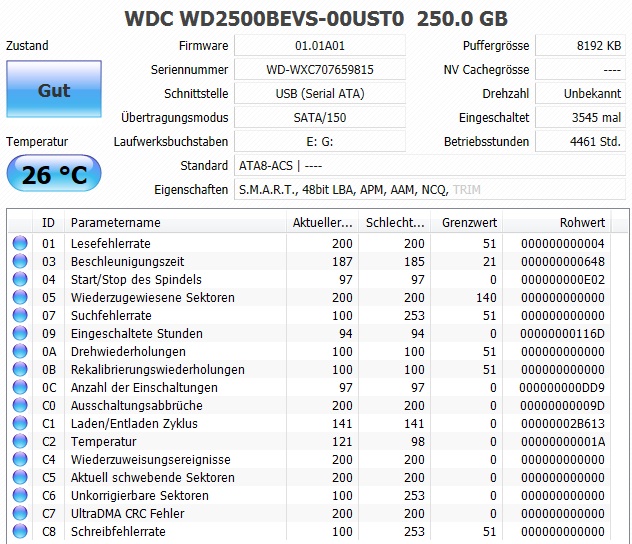Select raw value 00000002B613
The height and width of the screenshot is (544, 632).
point(563,424)
